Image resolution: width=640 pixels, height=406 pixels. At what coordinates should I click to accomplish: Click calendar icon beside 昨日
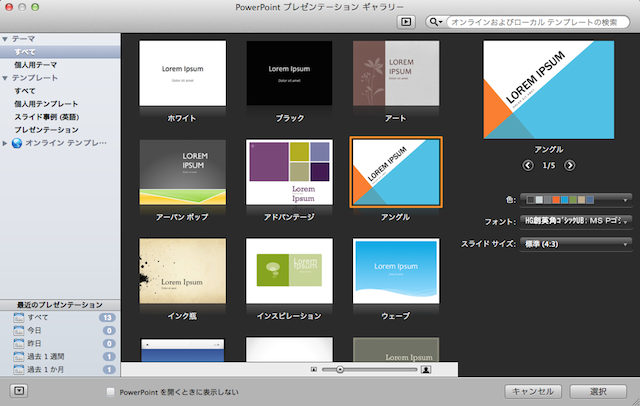(19, 343)
